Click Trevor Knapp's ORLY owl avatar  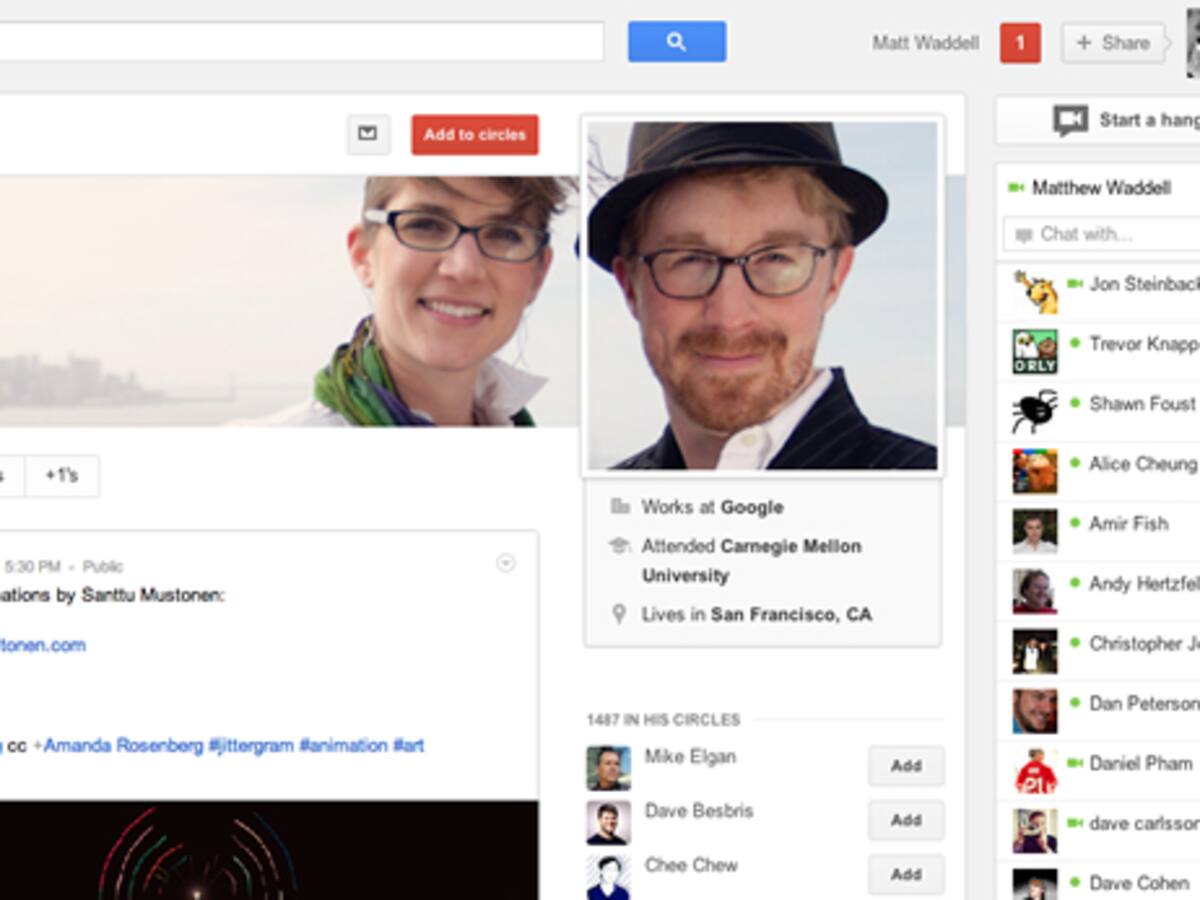tap(1034, 351)
